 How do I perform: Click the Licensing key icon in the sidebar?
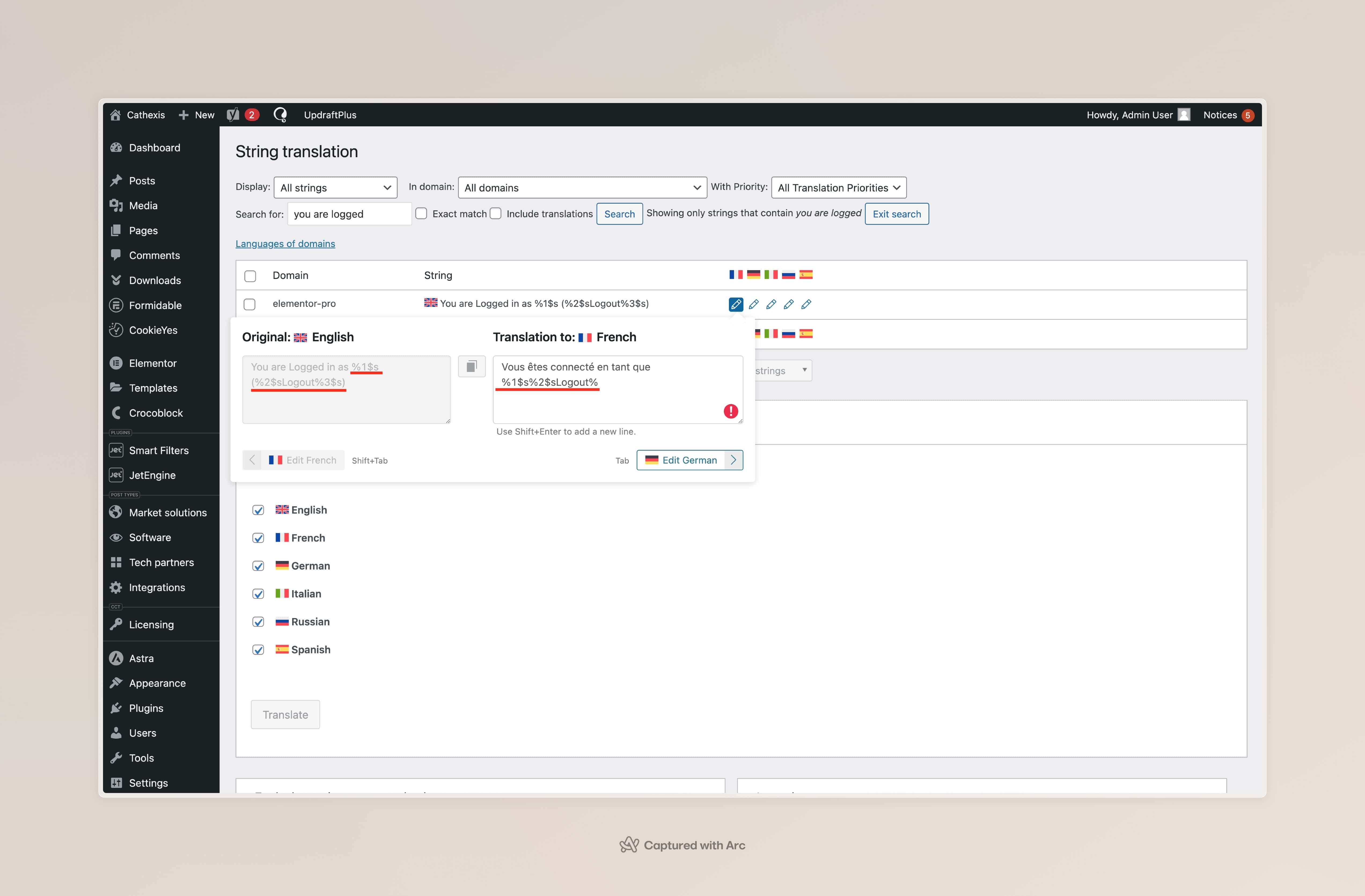pos(116,624)
